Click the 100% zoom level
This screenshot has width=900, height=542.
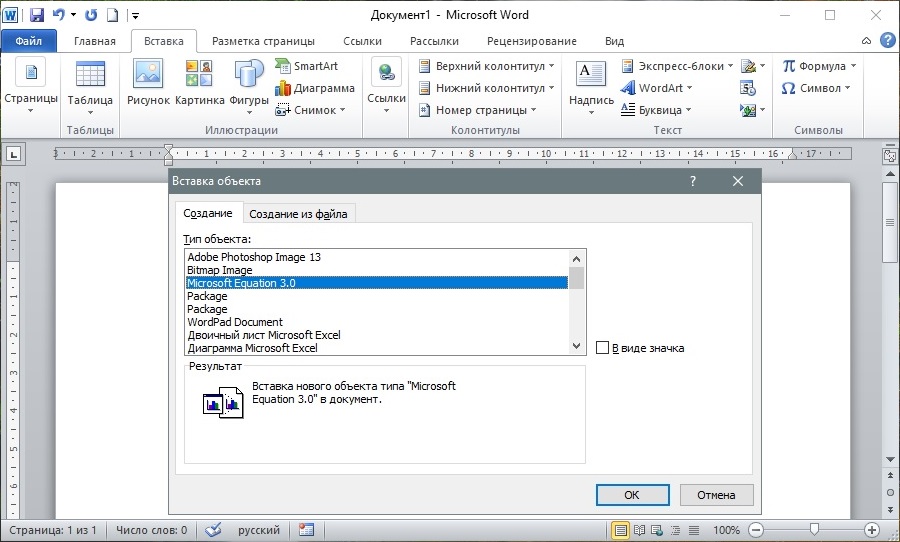726,530
